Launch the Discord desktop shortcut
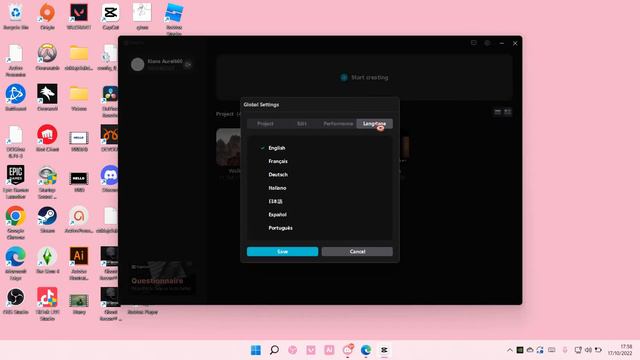Screen dimensions: 640x360 click(x=110, y=179)
